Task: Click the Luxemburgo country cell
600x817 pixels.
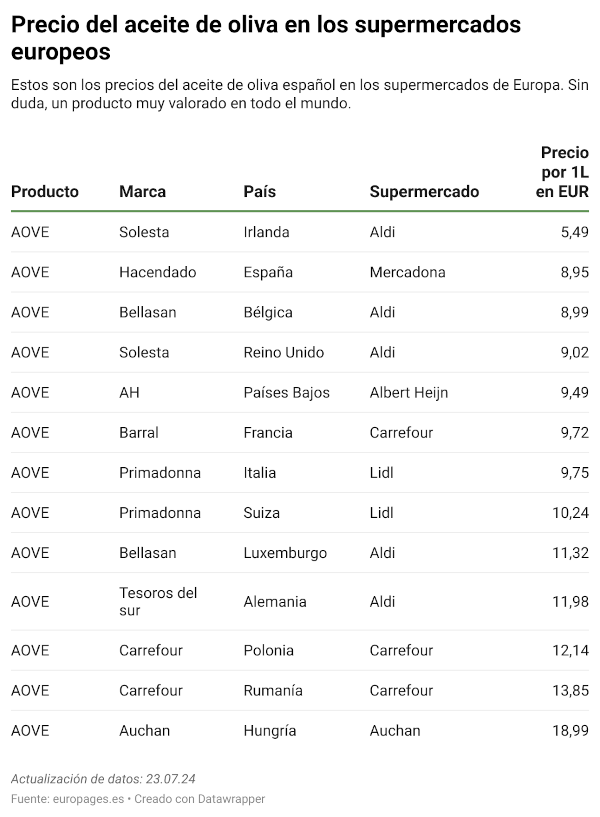Action: tap(285, 553)
